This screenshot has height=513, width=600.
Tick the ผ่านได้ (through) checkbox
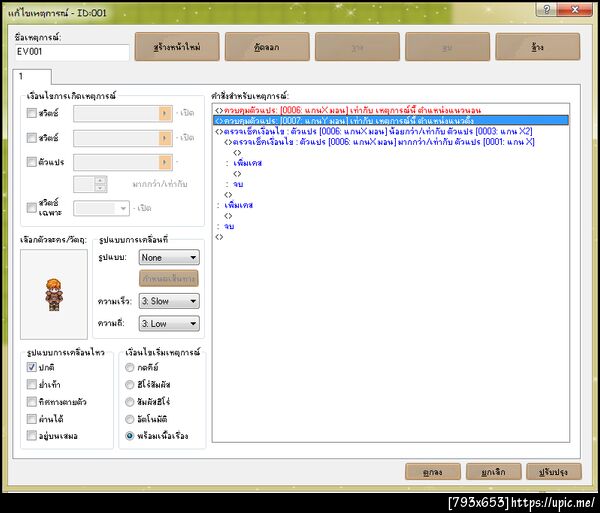[x=31, y=419]
